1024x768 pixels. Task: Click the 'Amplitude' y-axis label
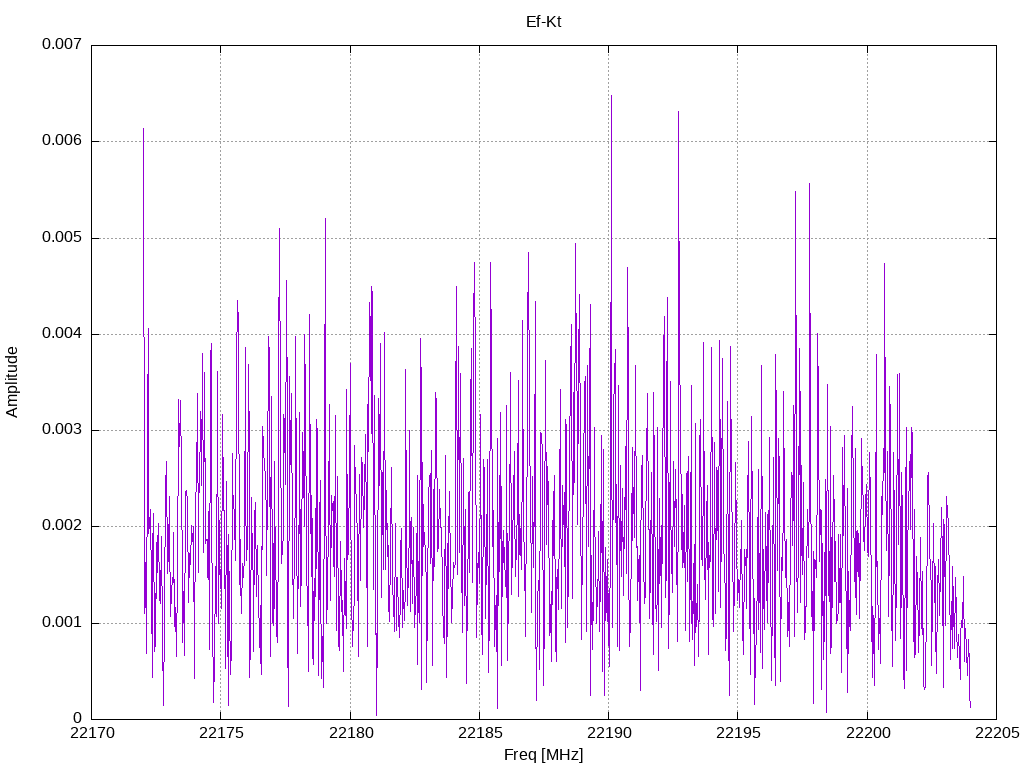[x=12, y=382]
